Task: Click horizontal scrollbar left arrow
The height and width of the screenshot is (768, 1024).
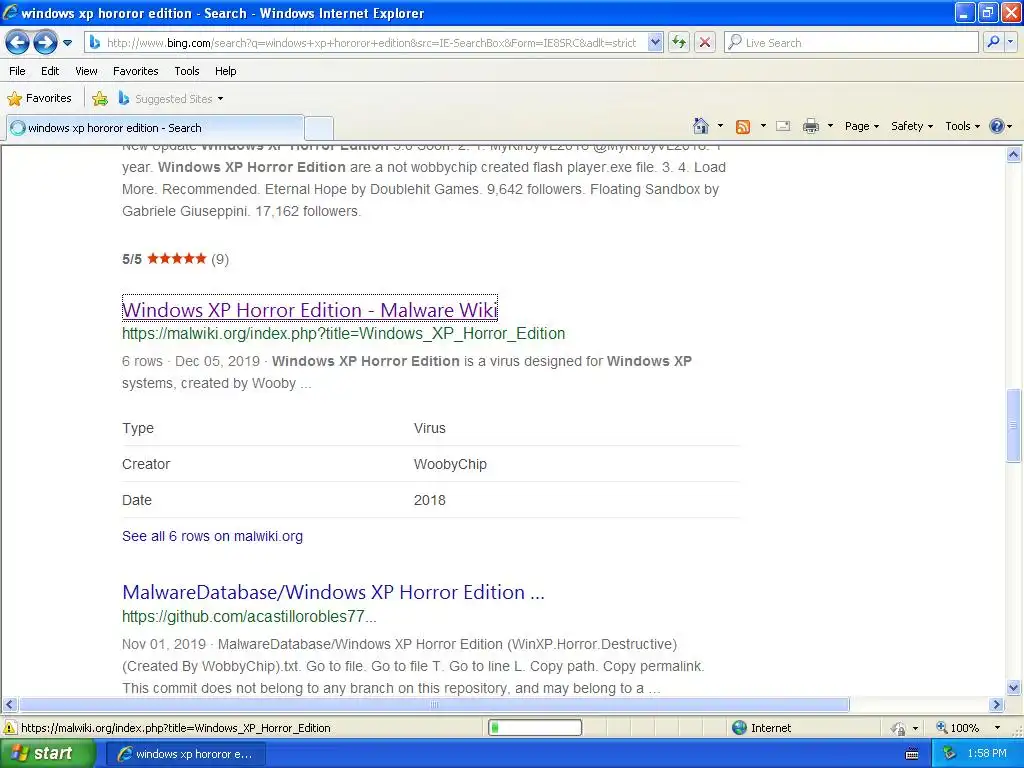Action: click(x=9, y=705)
